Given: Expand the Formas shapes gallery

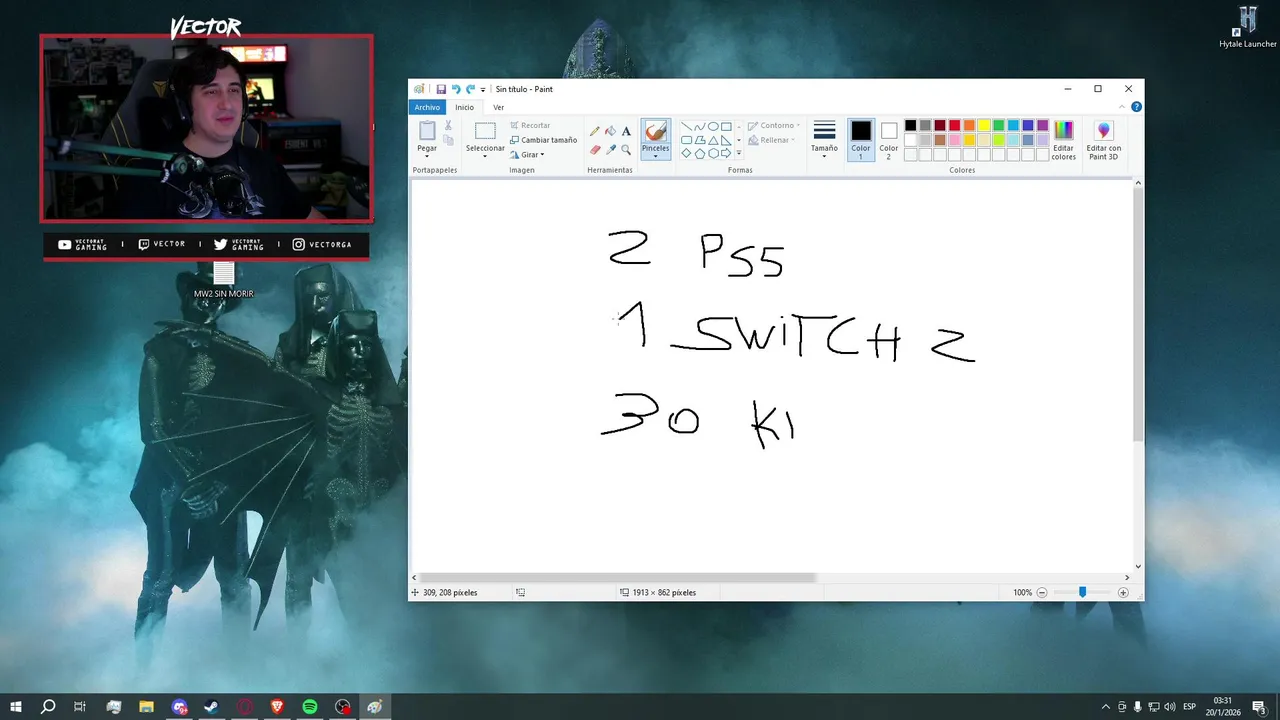Looking at the screenshot, I should tap(739, 154).
